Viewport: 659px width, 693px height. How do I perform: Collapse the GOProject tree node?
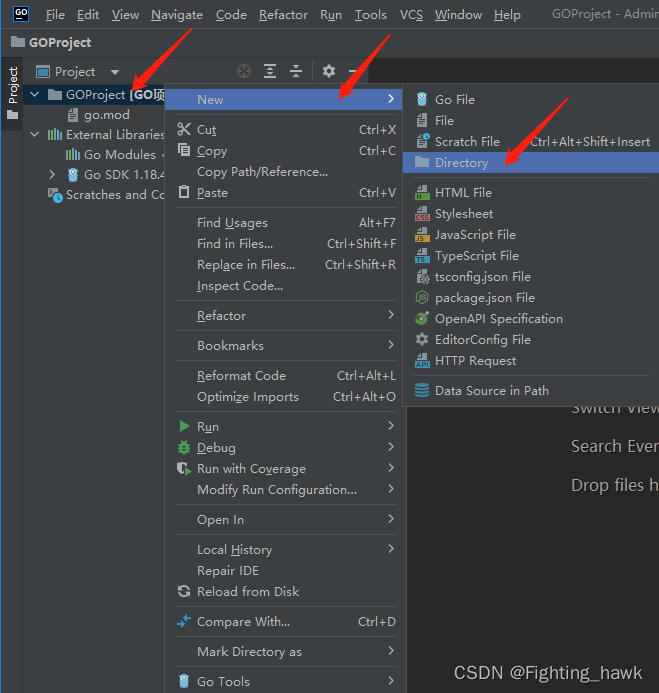(x=36, y=95)
